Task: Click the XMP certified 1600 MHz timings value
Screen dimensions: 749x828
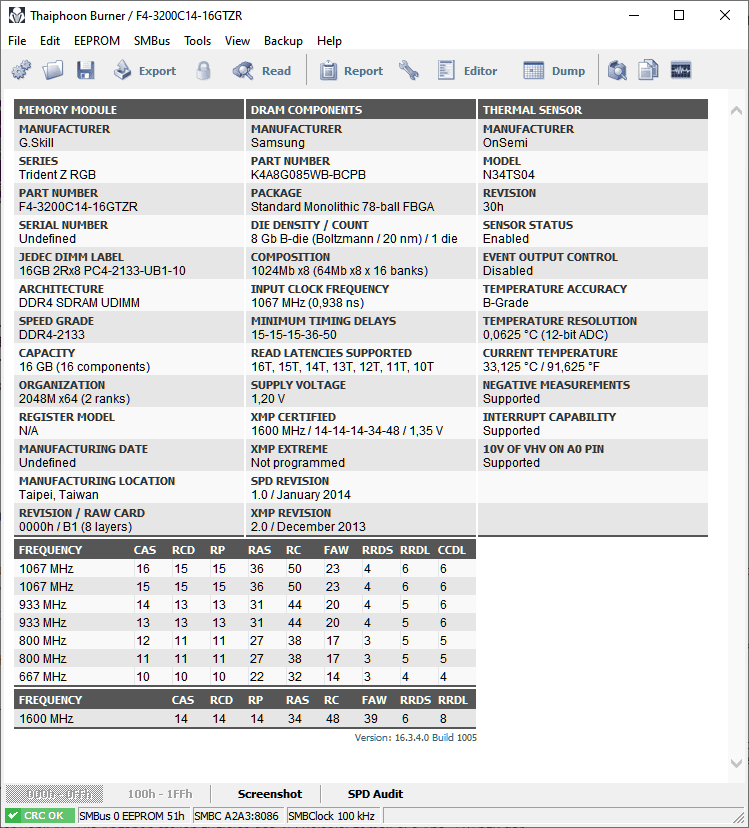Action: point(347,431)
